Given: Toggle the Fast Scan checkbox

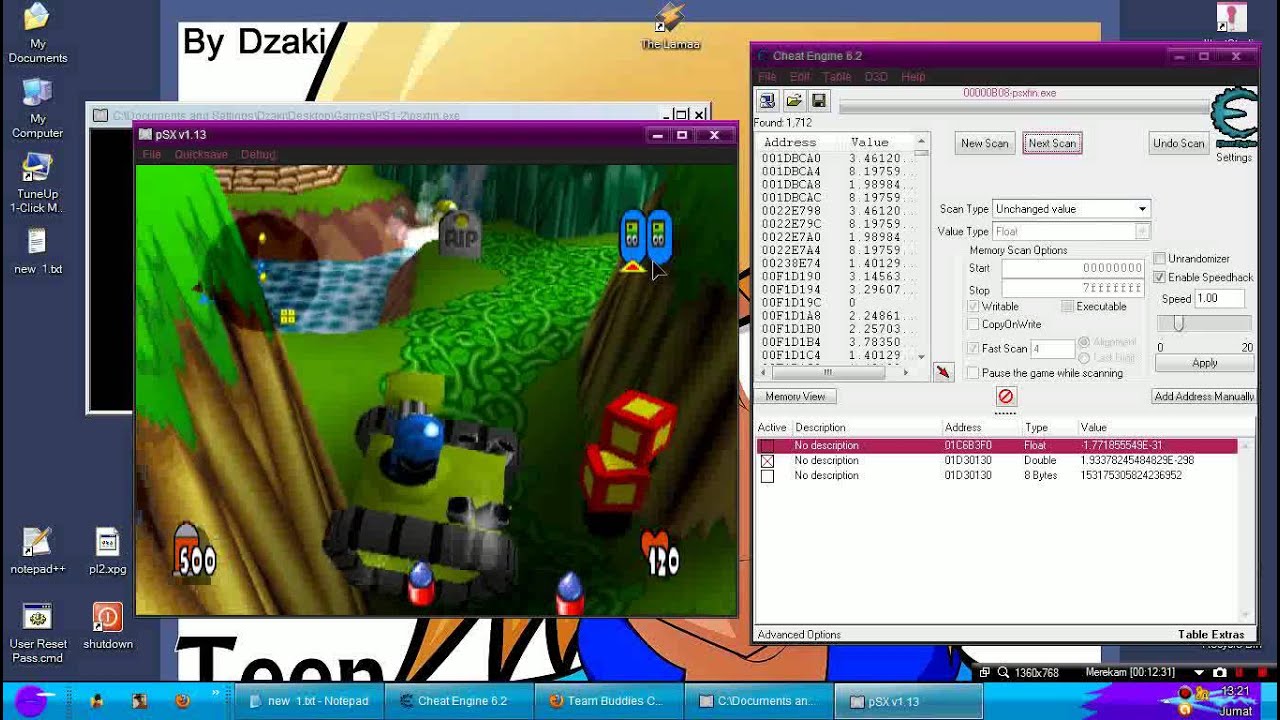Looking at the screenshot, I should click(x=973, y=349).
